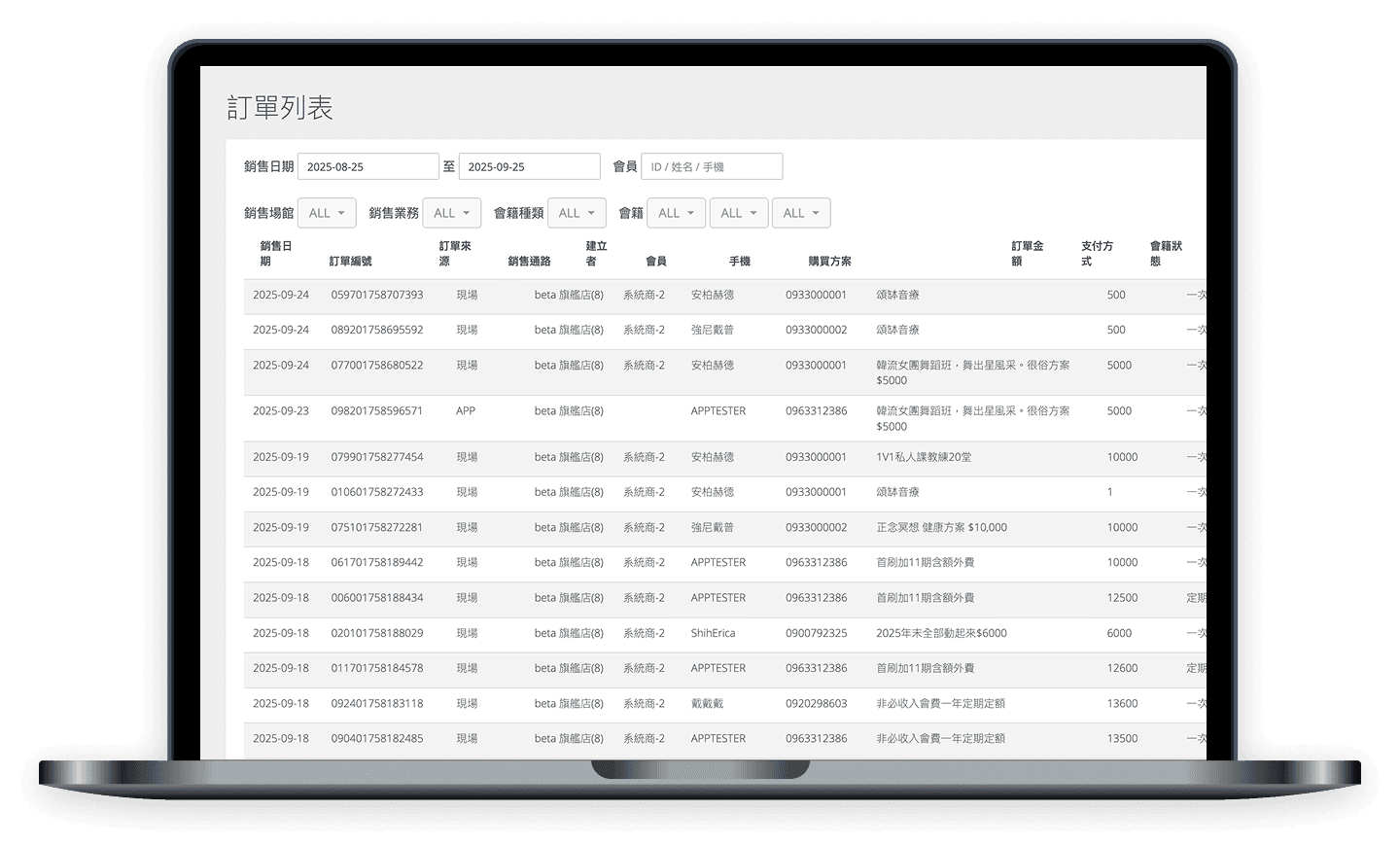1400x847 pixels.
Task: Click the end date field showing 2025-09-25
Action: point(529,165)
